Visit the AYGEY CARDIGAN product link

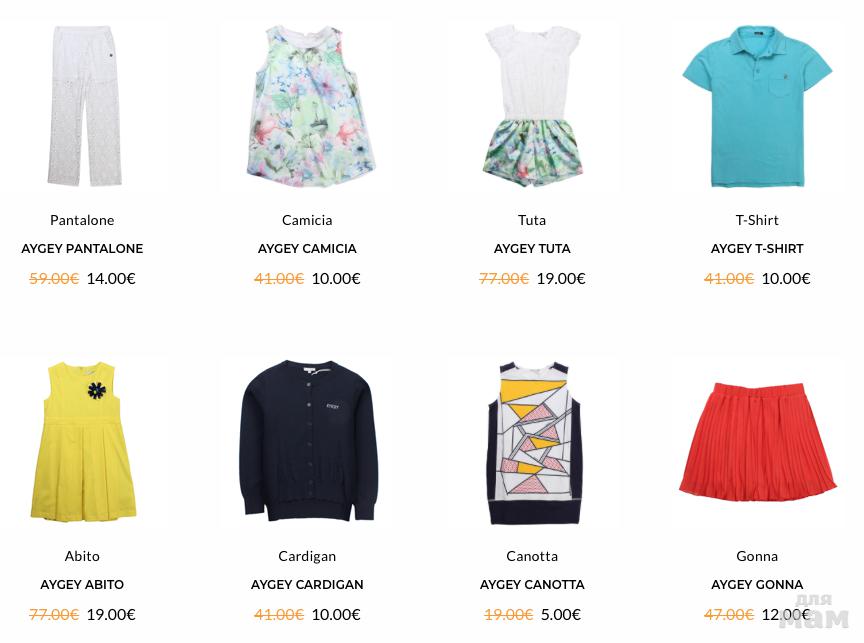point(307,585)
